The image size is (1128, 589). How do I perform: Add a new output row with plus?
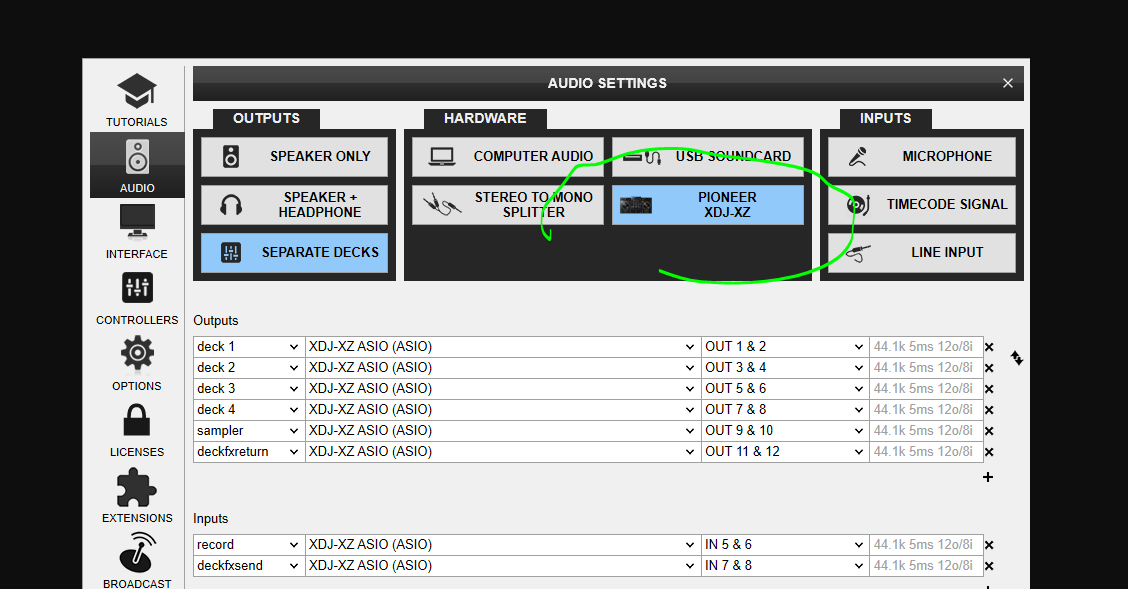(x=988, y=477)
